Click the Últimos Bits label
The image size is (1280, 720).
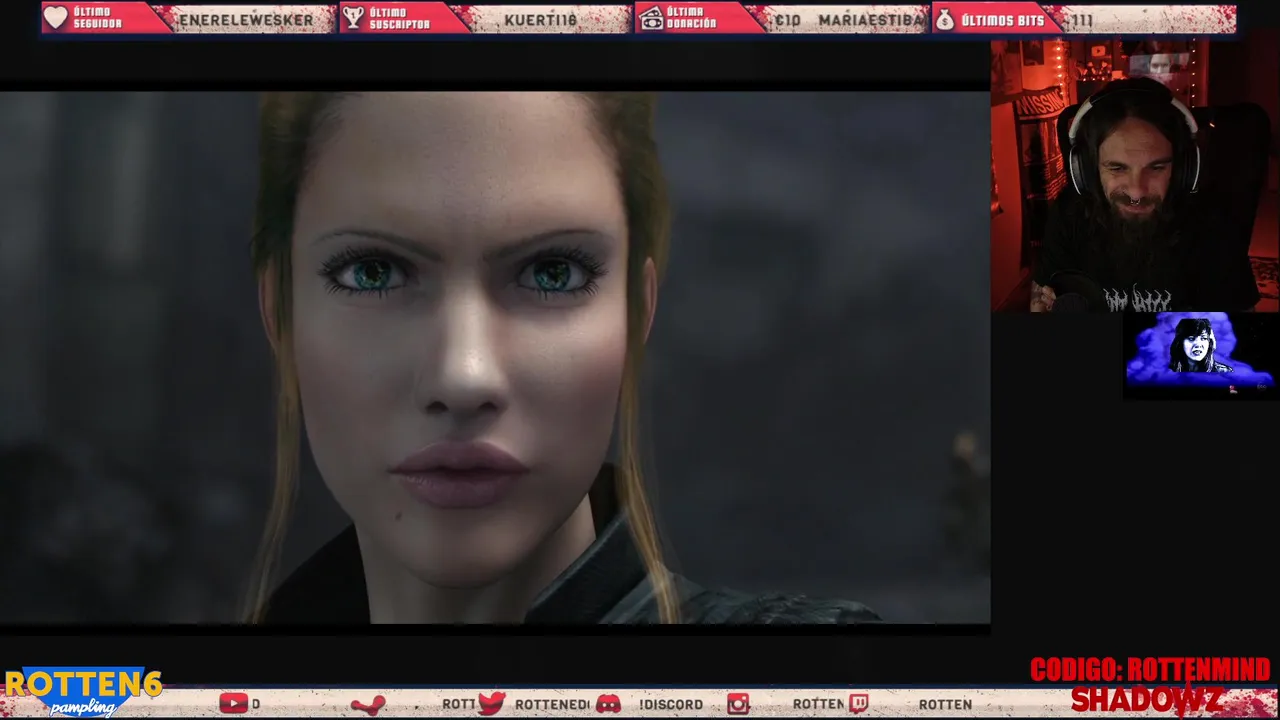point(1002,19)
